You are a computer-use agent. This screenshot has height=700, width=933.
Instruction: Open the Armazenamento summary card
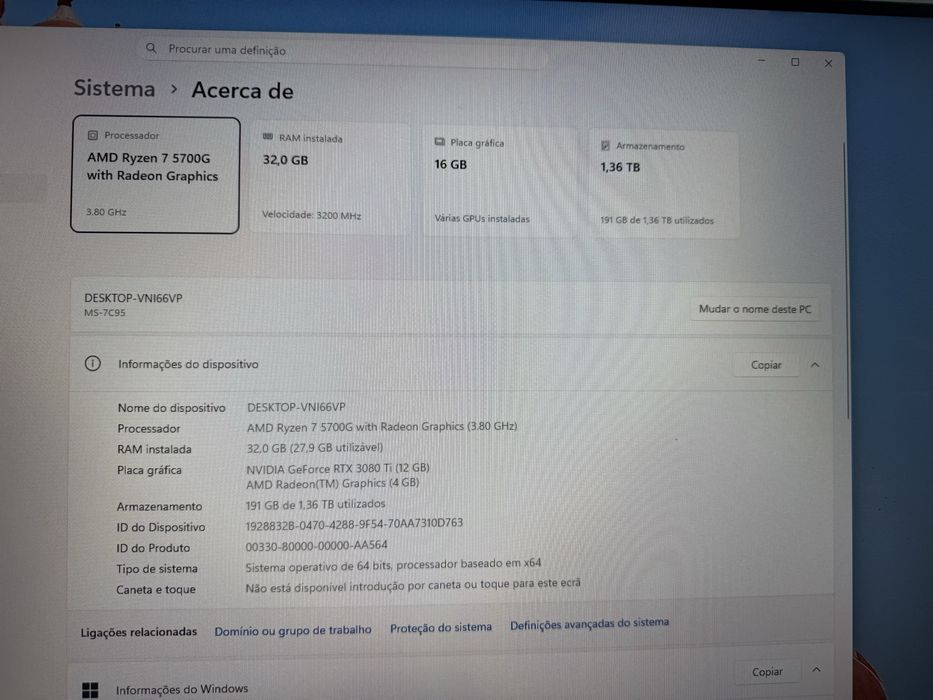pyautogui.click(x=664, y=184)
